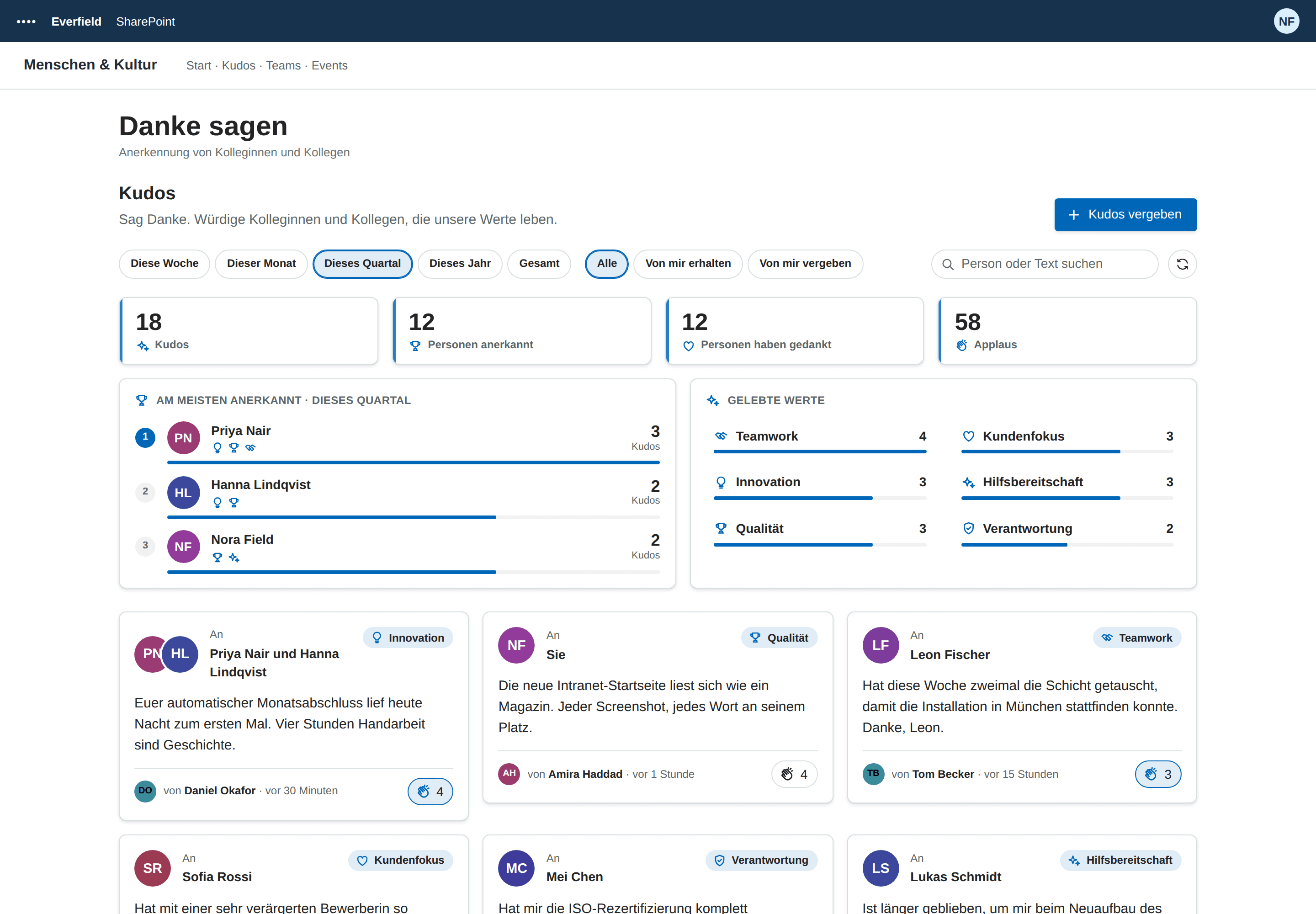Screen dimensions: 1316x914
Task: Click the LS avatar on Lukas Schmidt card
Action: pyautogui.click(x=881, y=868)
